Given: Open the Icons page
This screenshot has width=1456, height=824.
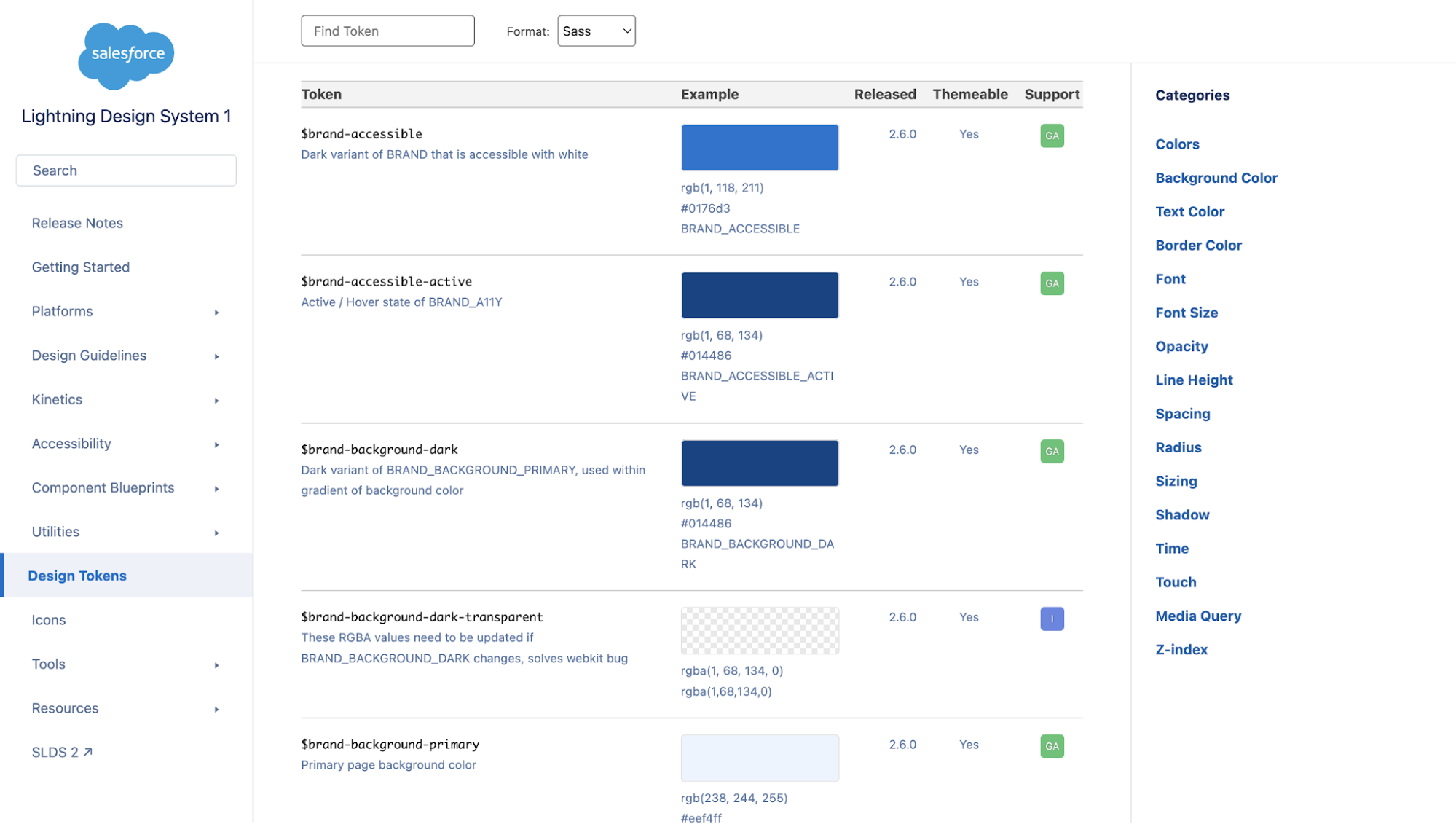Looking at the screenshot, I should pos(49,620).
